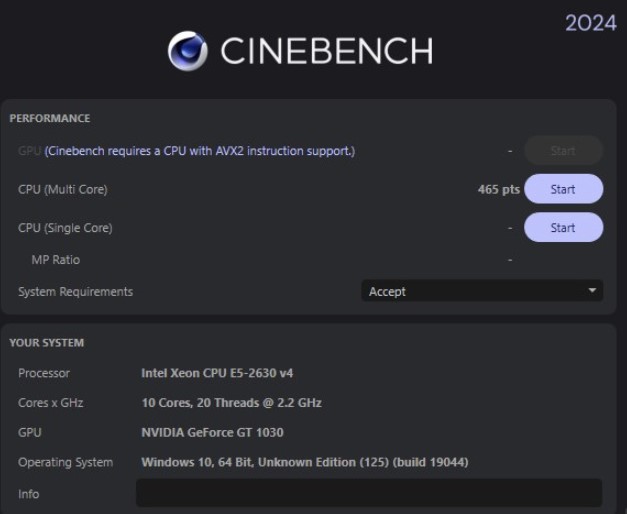Click the Intel Xeon E5-2630 v4 processor text
Image resolution: width=627 pixels, height=514 pixels.
[217, 373]
